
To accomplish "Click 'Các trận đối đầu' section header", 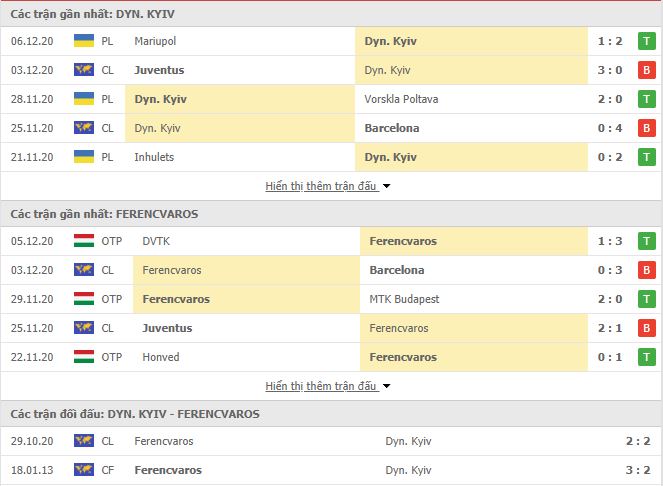I will (x=135, y=413).
